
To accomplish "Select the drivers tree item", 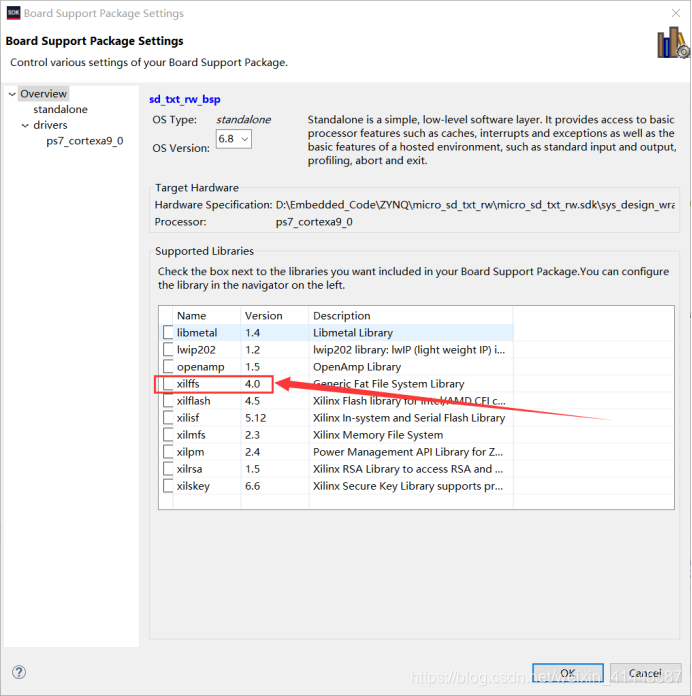I will click(50, 125).
